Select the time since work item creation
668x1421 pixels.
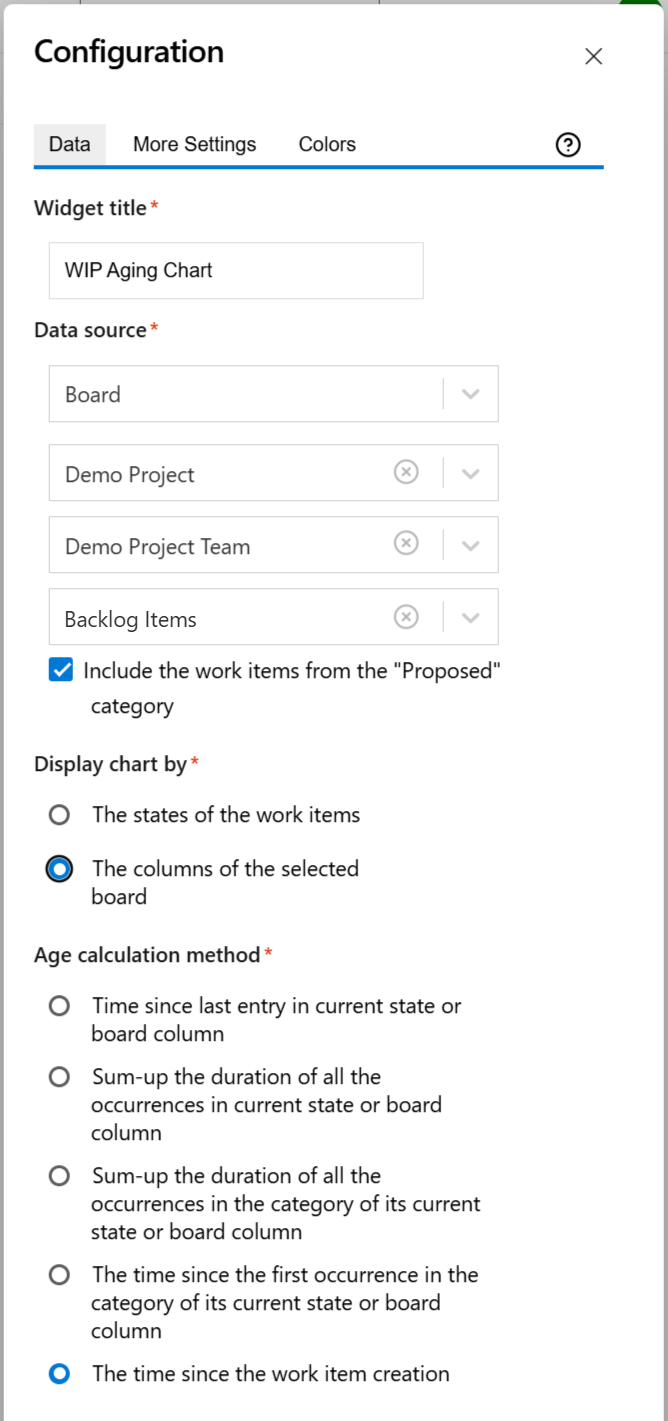pyautogui.click(x=60, y=1374)
